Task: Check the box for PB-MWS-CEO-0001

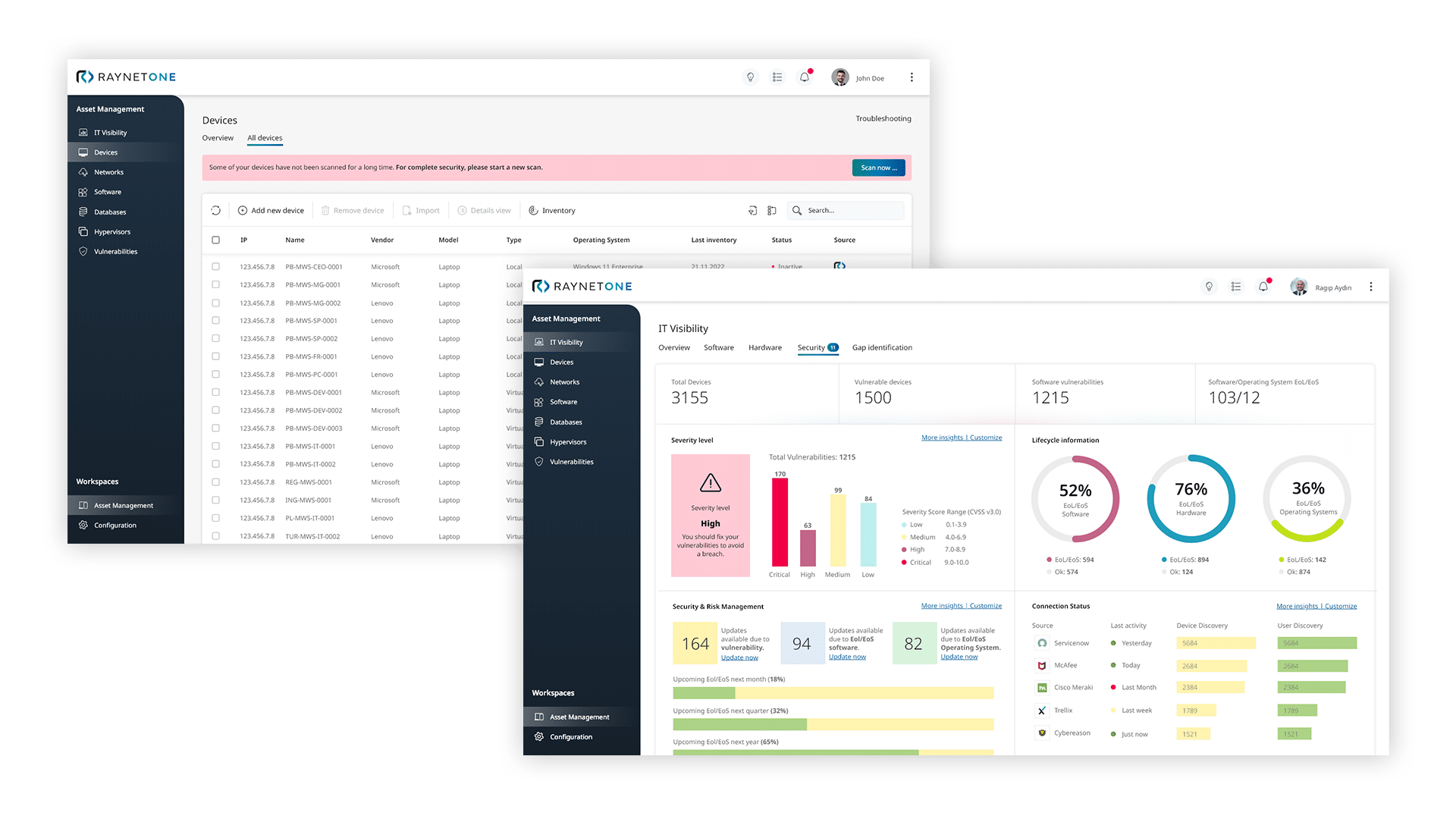Action: click(x=215, y=267)
